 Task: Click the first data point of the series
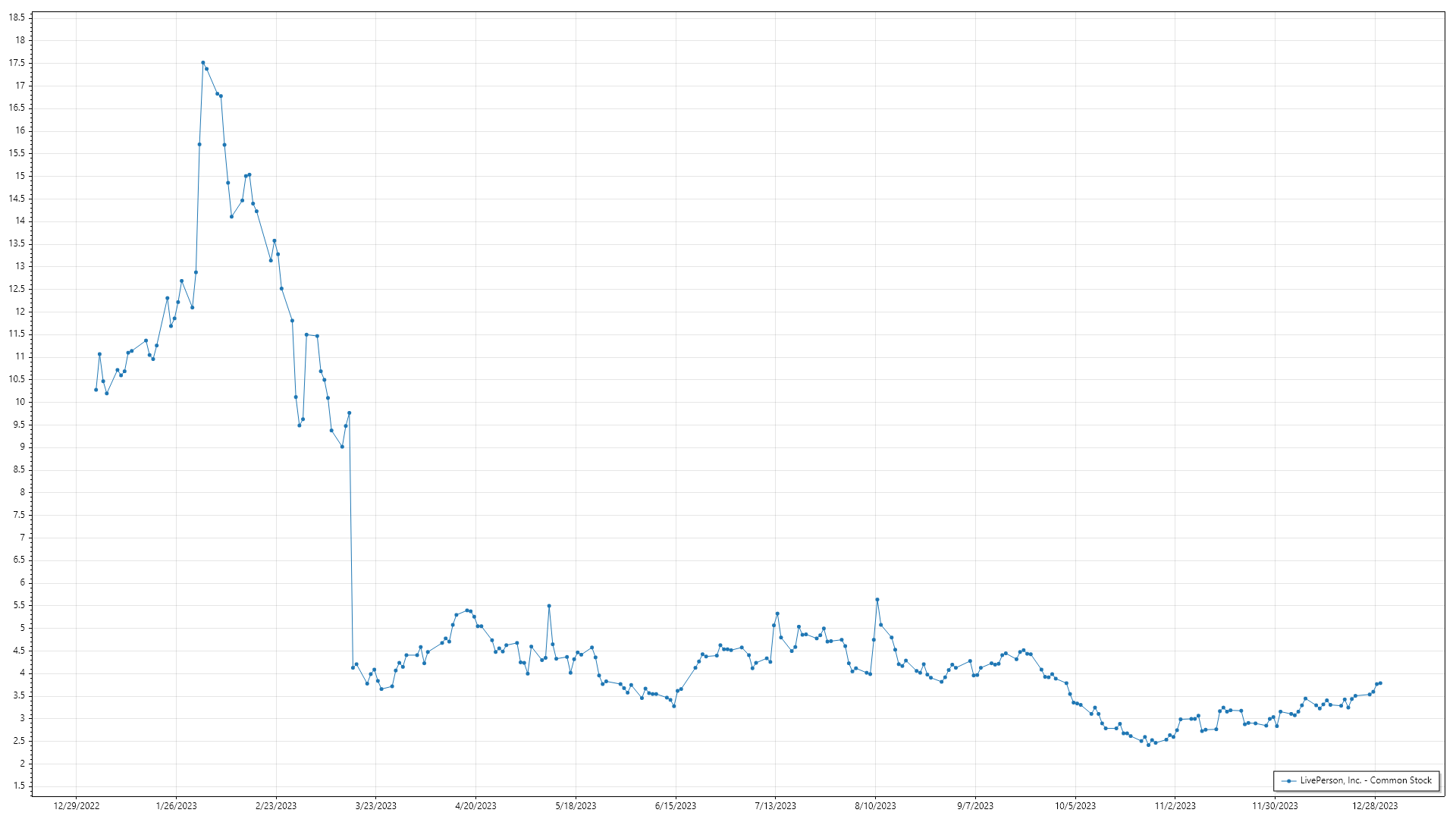[96, 390]
